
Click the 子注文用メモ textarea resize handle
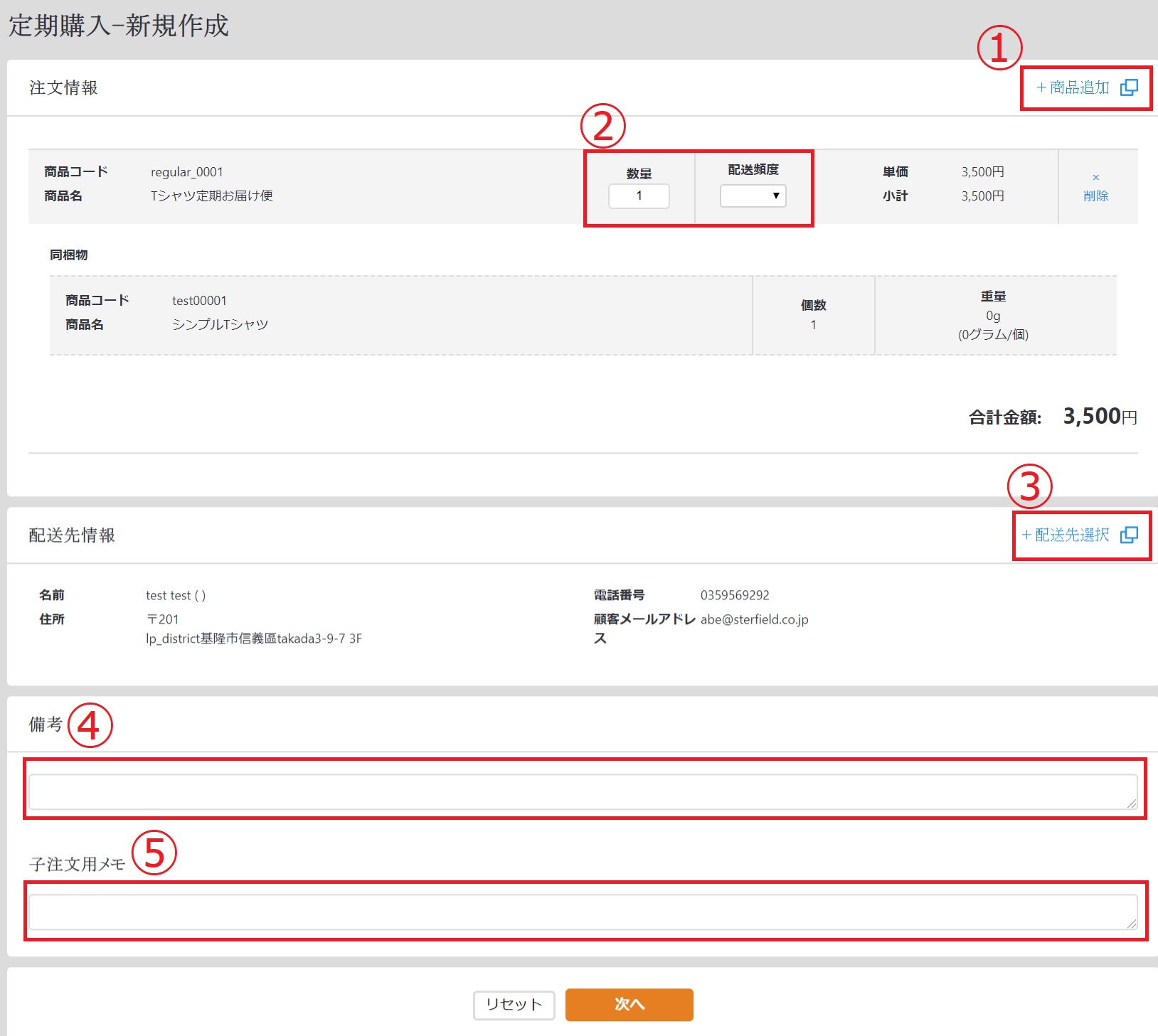click(1131, 923)
